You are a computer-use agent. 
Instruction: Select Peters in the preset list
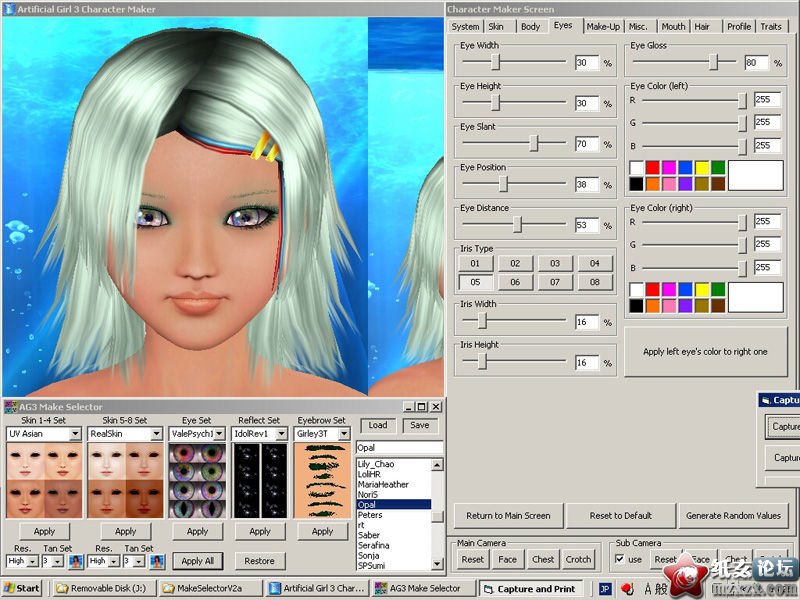click(370, 515)
